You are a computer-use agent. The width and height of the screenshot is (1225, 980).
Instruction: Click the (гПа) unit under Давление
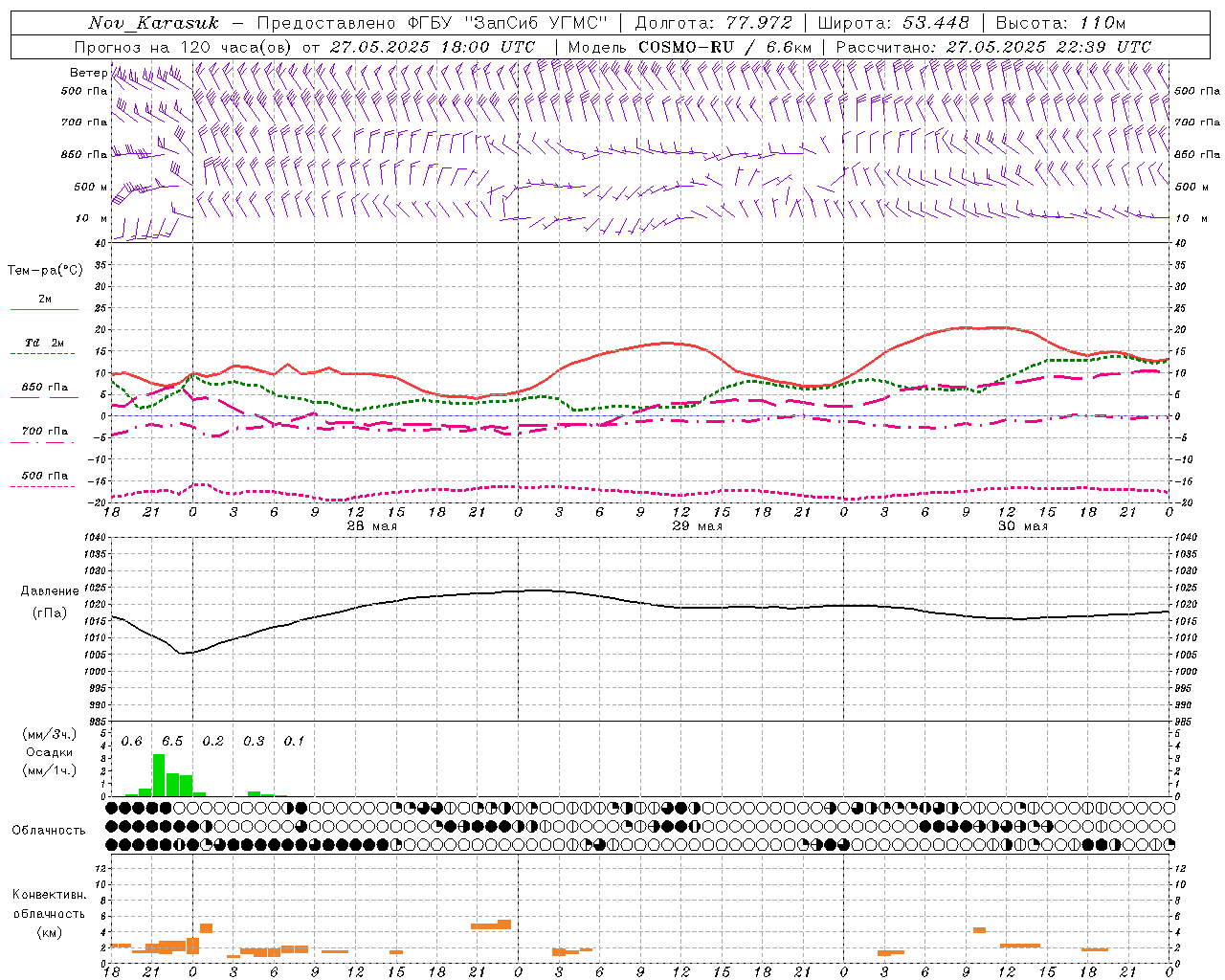click(49, 613)
